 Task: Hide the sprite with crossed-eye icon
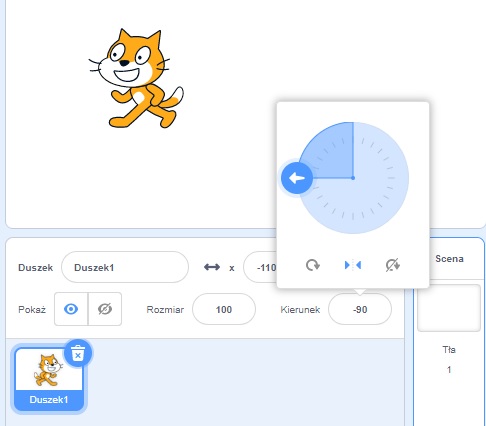(x=105, y=309)
